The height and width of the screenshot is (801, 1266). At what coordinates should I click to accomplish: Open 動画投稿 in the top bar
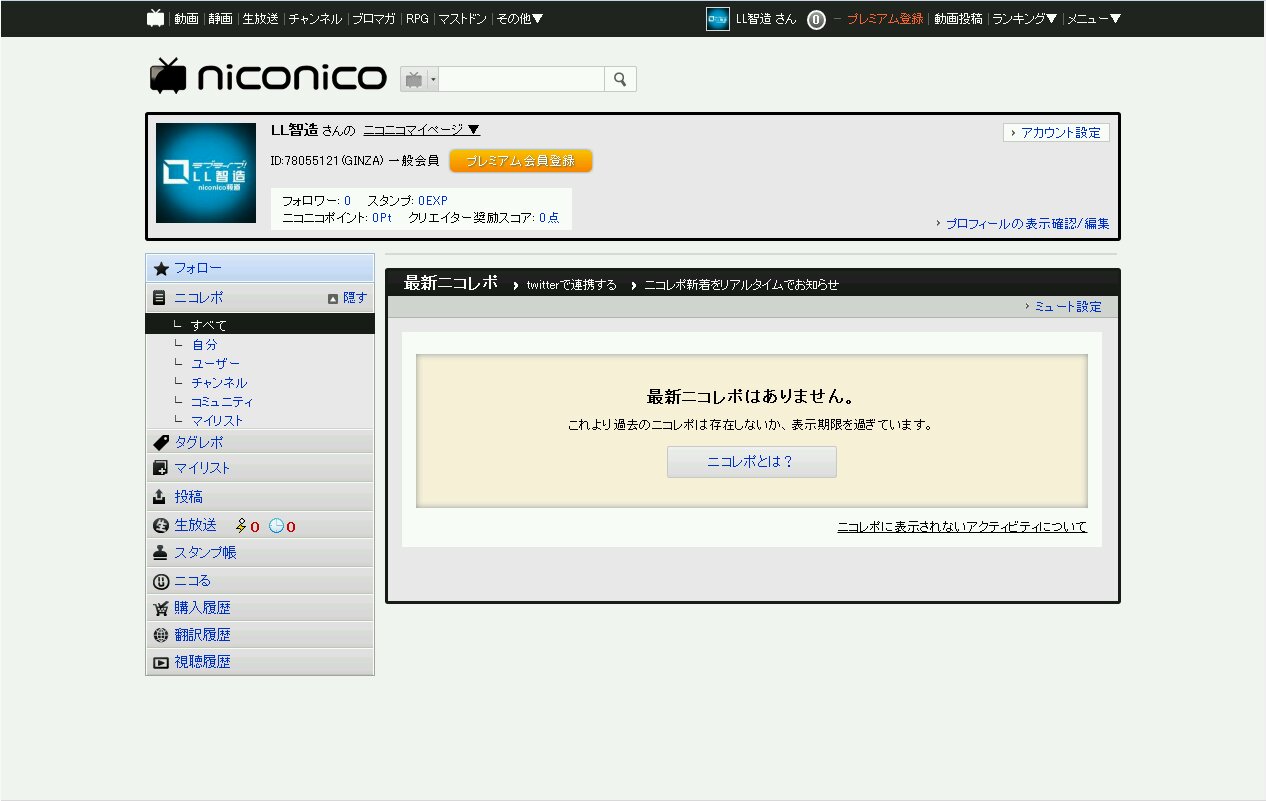(958, 19)
